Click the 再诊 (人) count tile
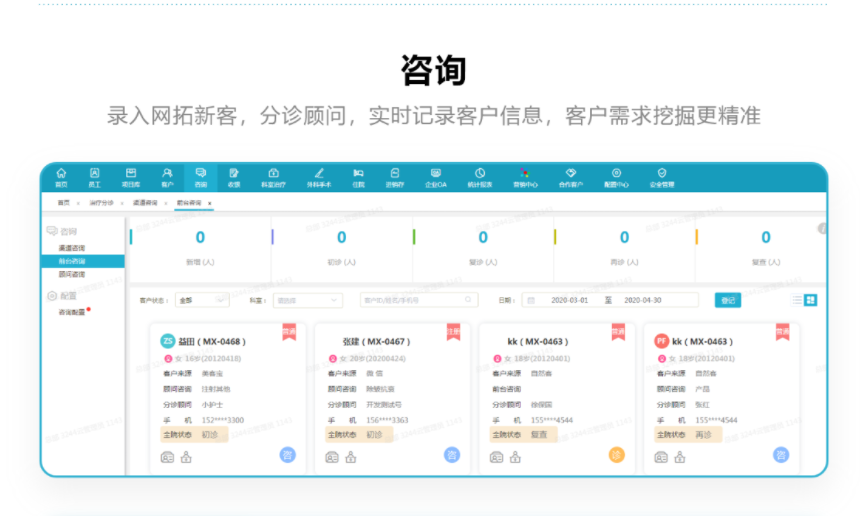 625,248
